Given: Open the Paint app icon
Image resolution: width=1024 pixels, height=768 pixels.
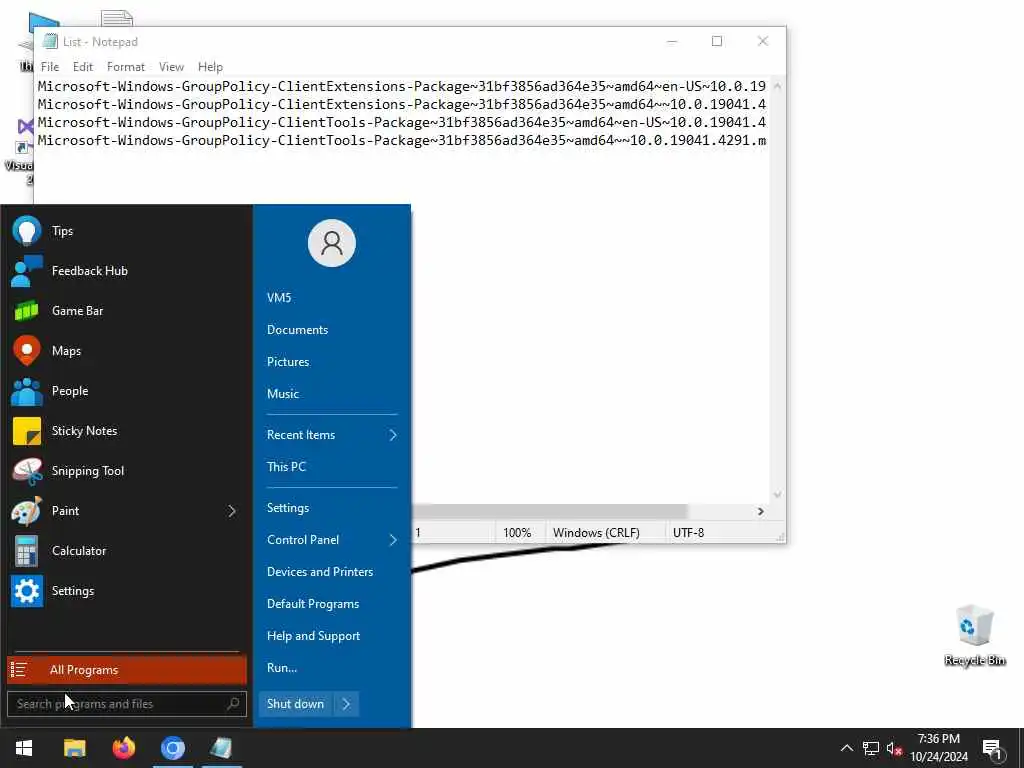Looking at the screenshot, I should click(x=27, y=511).
